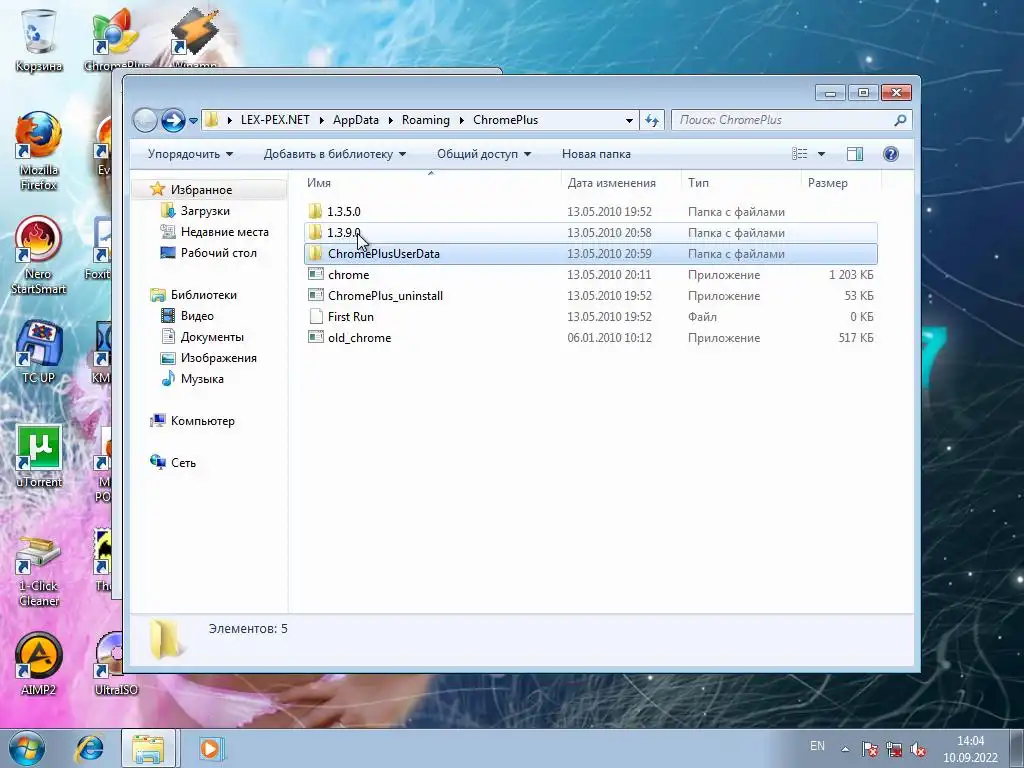Select old_chrome application icon
This screenshot has width=1024, height=768.
316,338
